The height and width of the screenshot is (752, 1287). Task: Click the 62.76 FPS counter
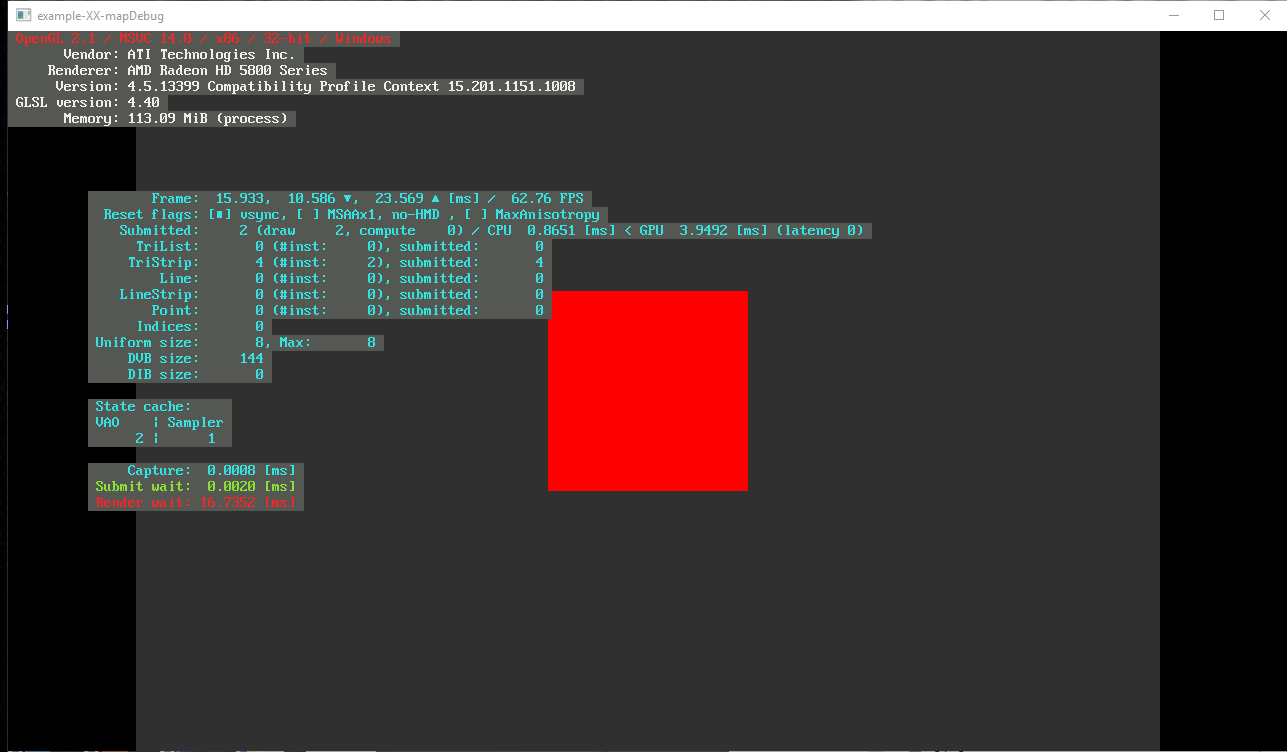pyautogui.click(x=548, y=198)
